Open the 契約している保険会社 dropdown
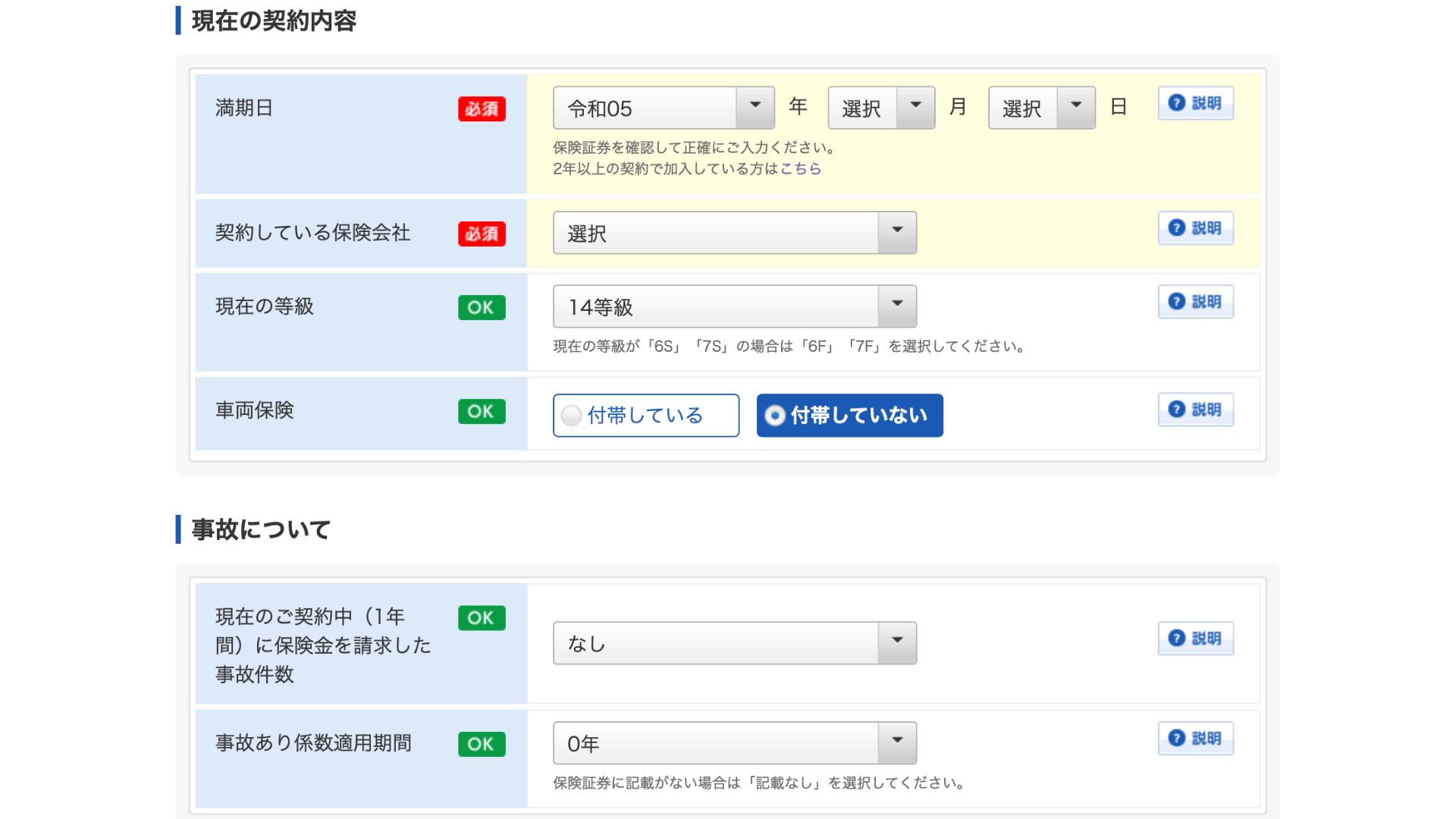Image resolution: width=1456 pixels, height=819 pixels. coord(735,233)
